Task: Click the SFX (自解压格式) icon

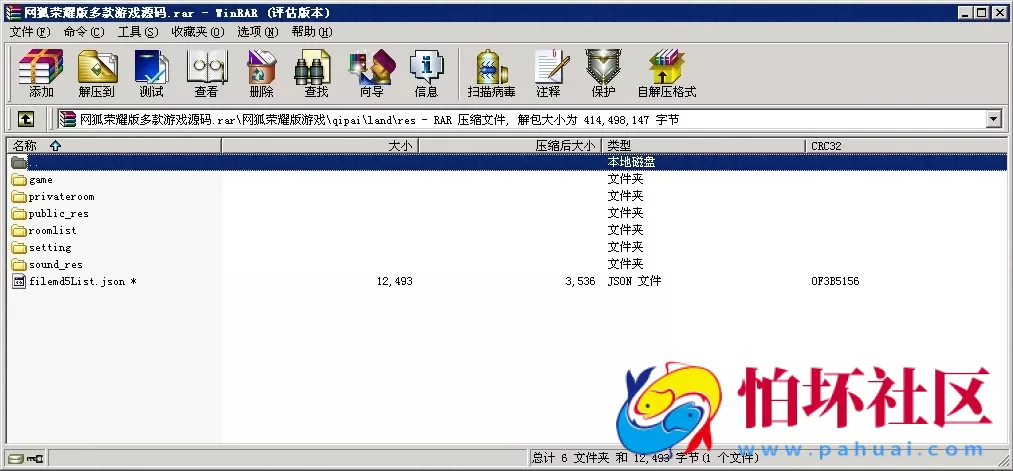Action: (x=666, y=73)
